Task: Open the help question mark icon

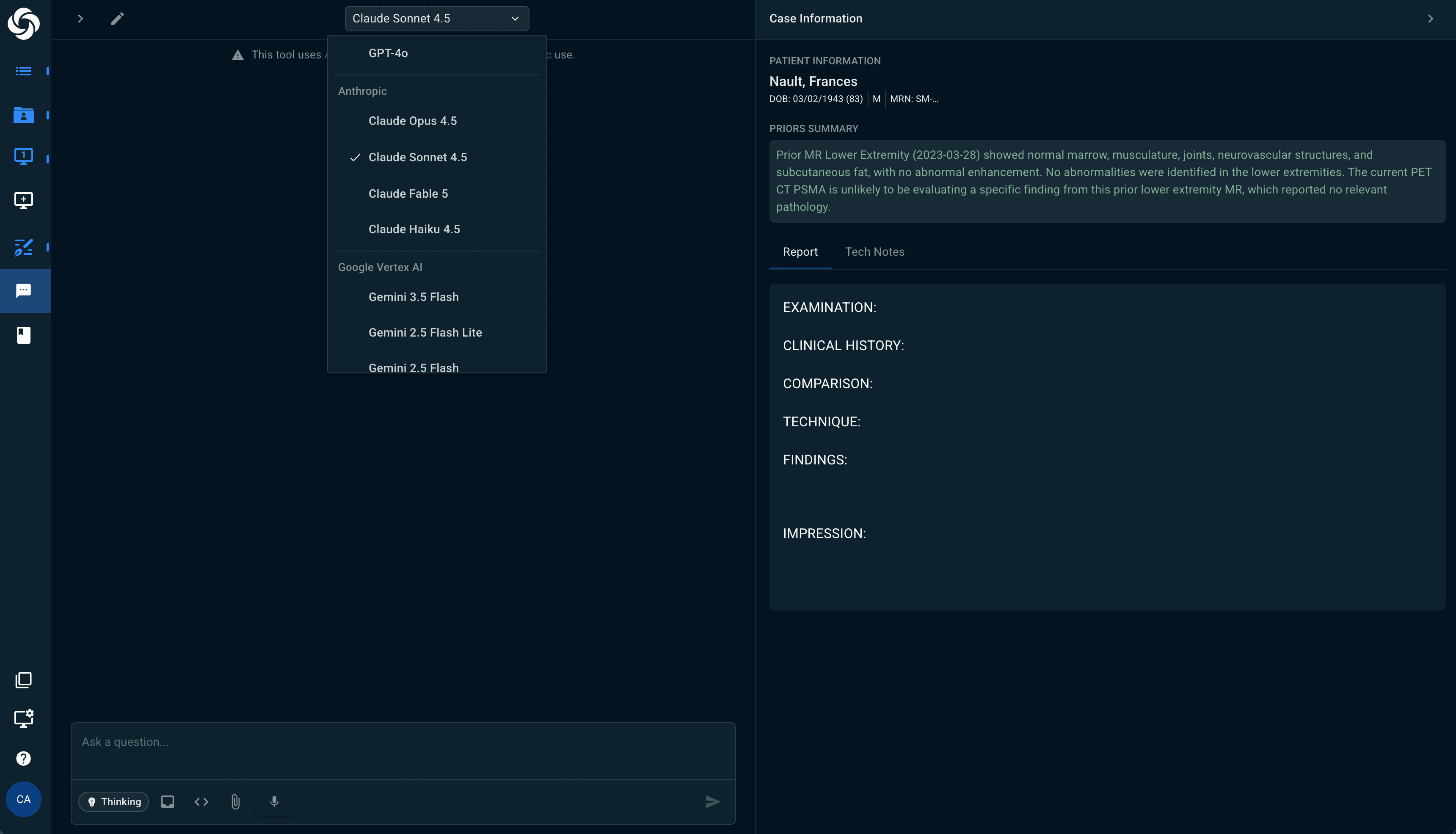Action: (x=23, y=758)
